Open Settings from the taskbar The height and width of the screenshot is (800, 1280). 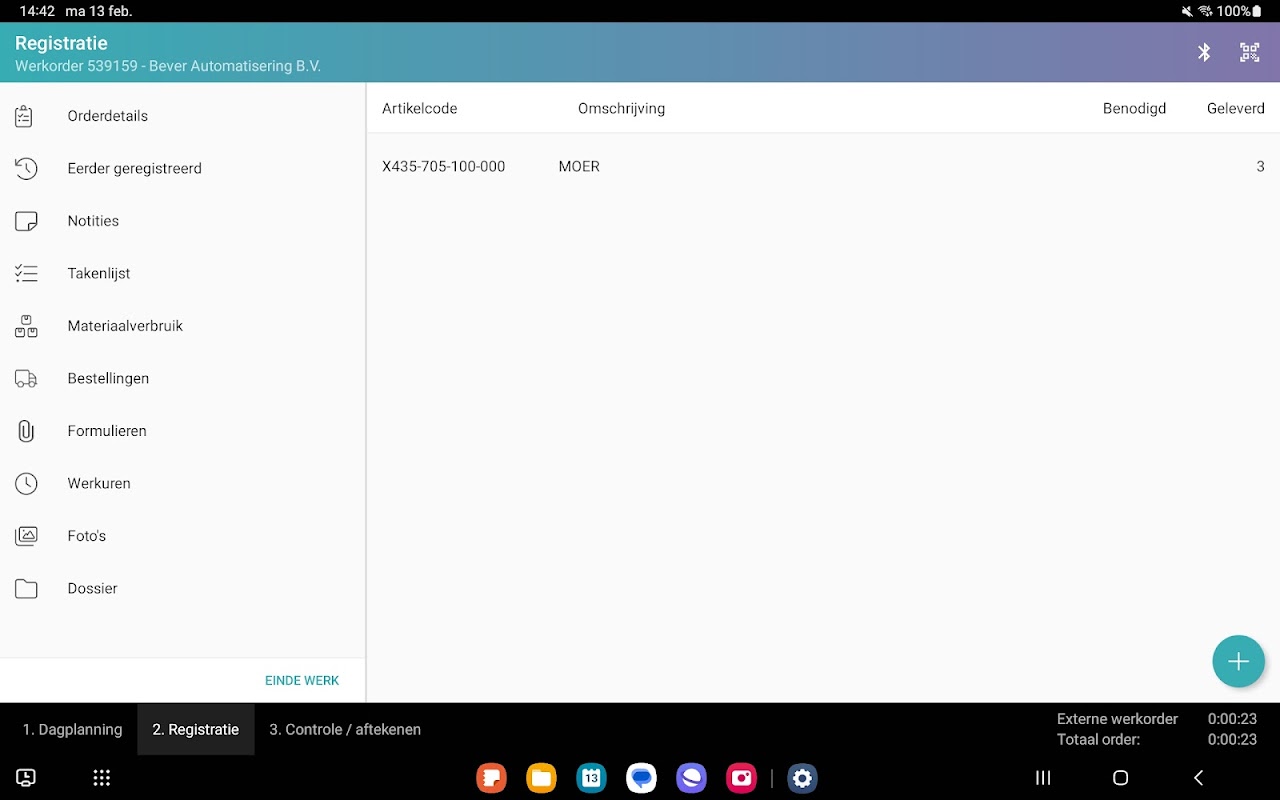tap(802, 777)
